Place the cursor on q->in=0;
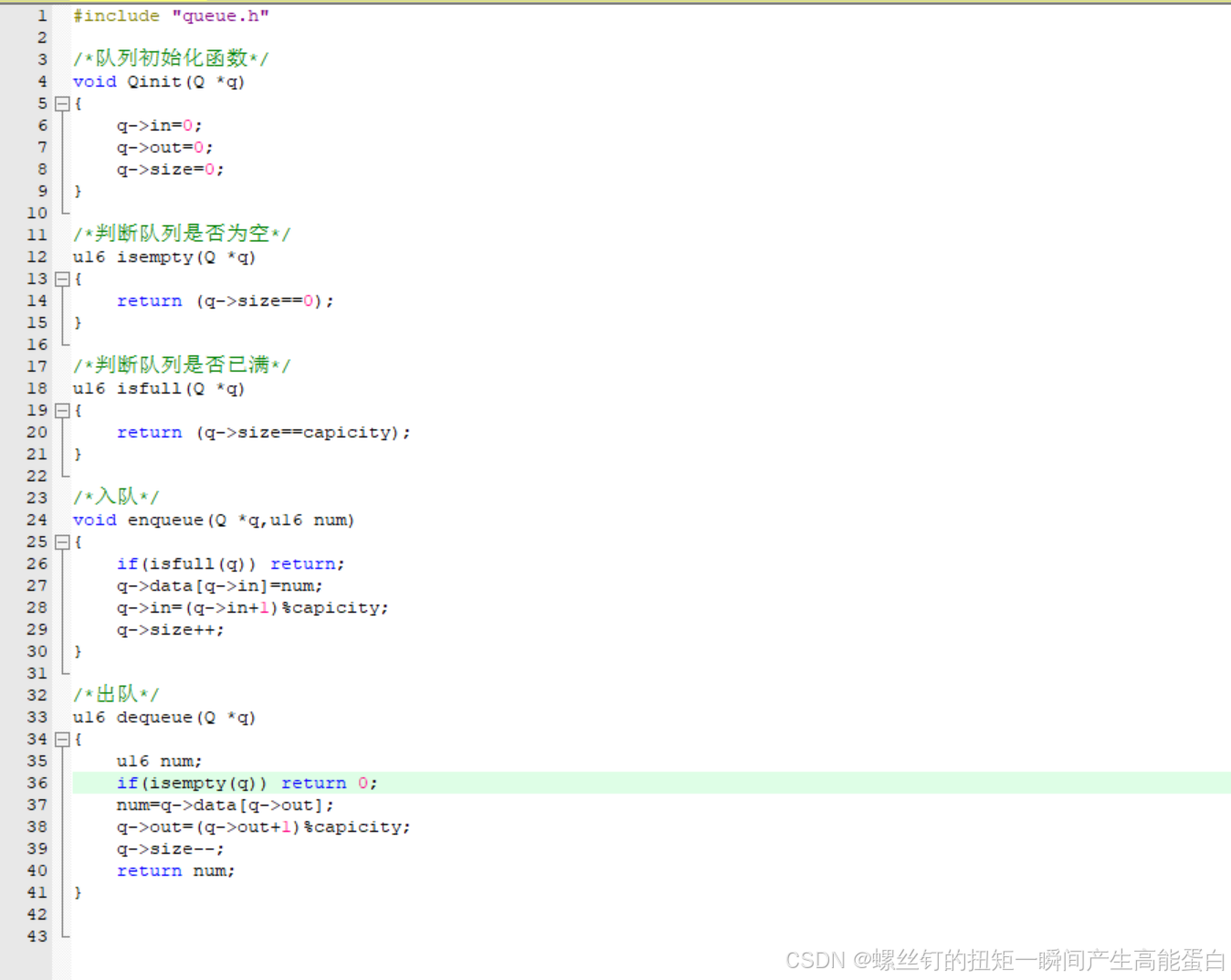 coord(160,126)
